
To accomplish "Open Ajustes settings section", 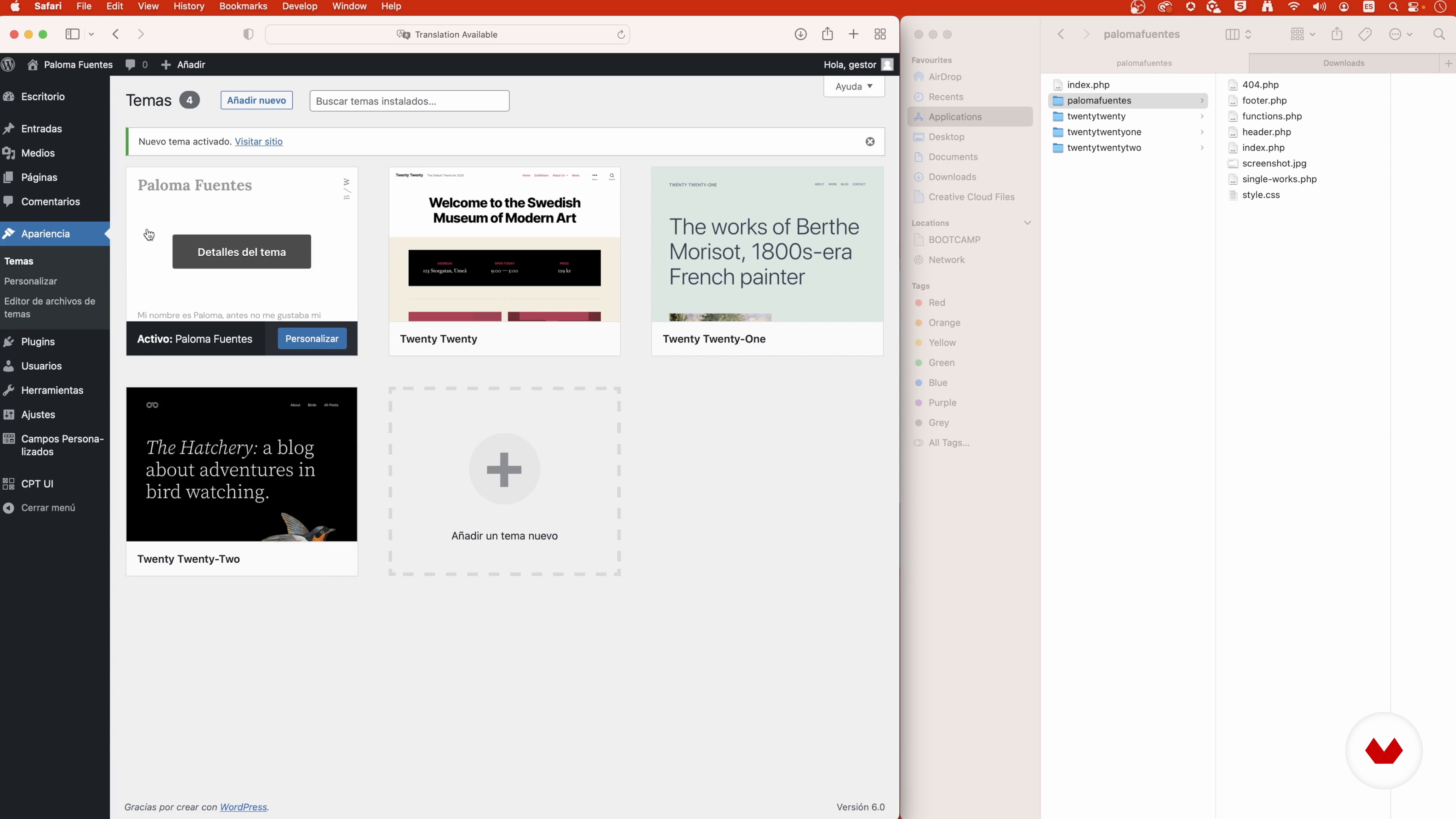I will tap(38, 415).
